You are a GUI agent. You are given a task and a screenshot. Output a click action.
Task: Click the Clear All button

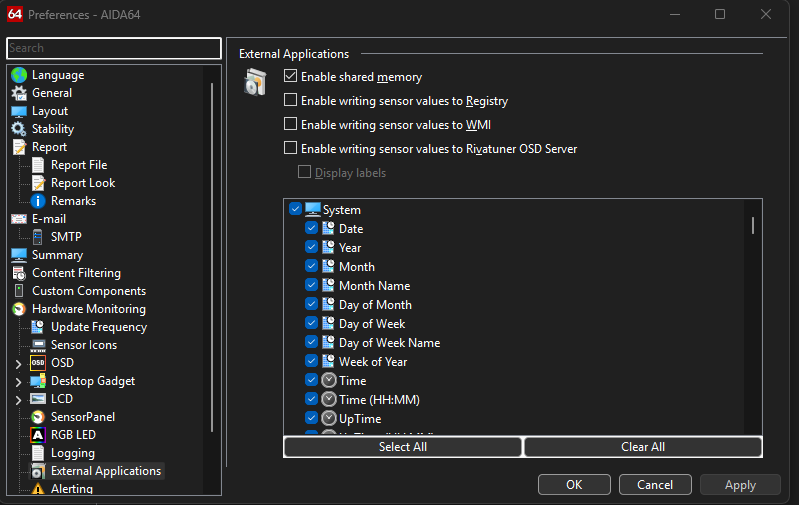(x=643, y=447)
